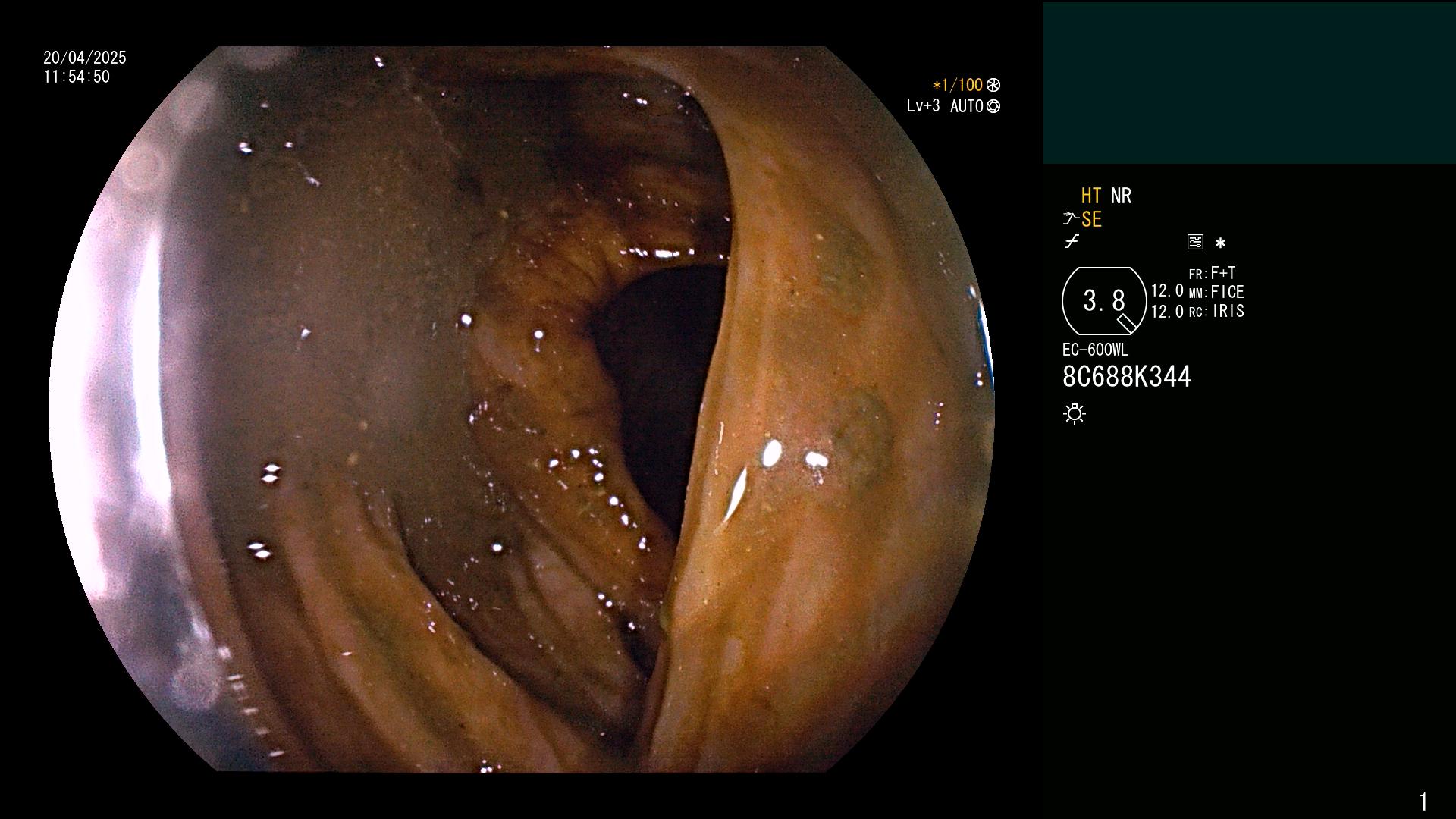Click the AUTO exposure mode text
The width and height of the screenshot is (1456, 819).
pos(967,107)
